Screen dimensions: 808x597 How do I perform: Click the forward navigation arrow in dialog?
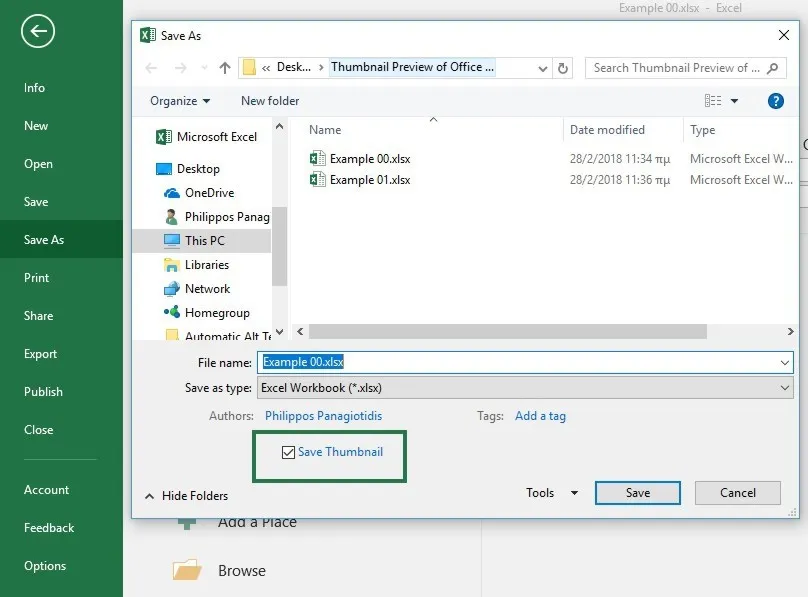point(180,68)
